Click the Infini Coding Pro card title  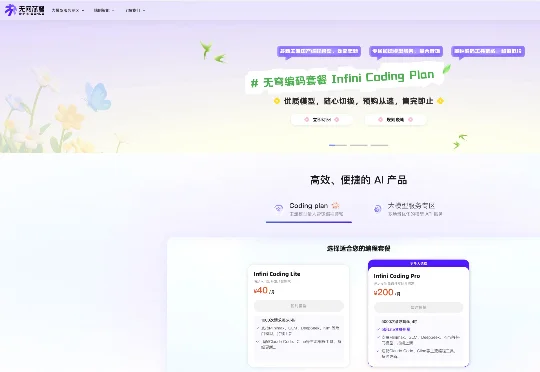click(x=397, y=276)
